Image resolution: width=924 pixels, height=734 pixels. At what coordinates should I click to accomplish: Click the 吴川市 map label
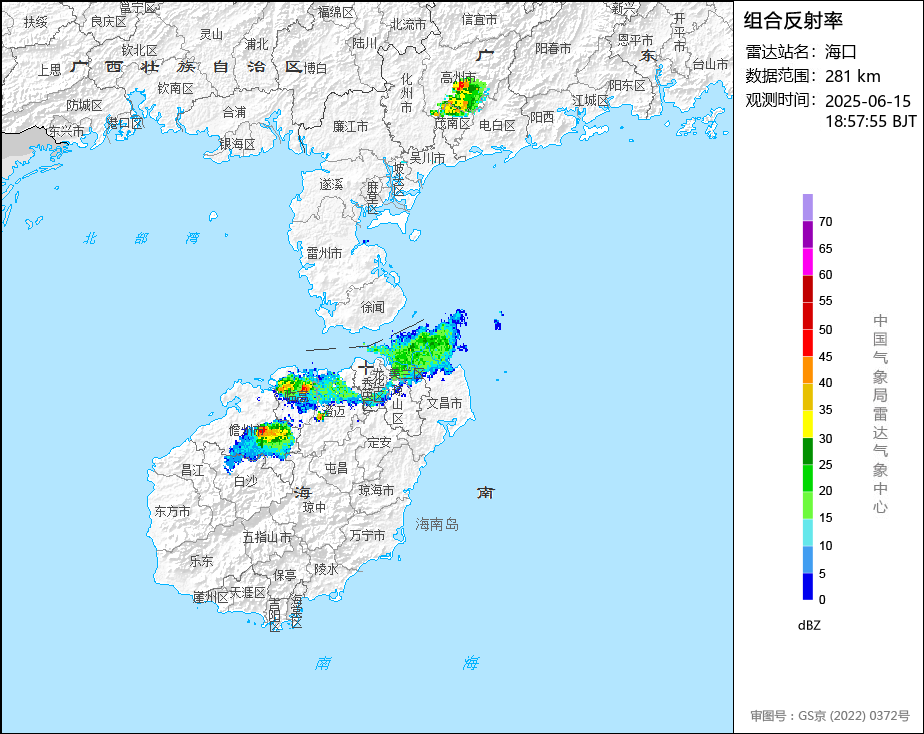point(427,158)
